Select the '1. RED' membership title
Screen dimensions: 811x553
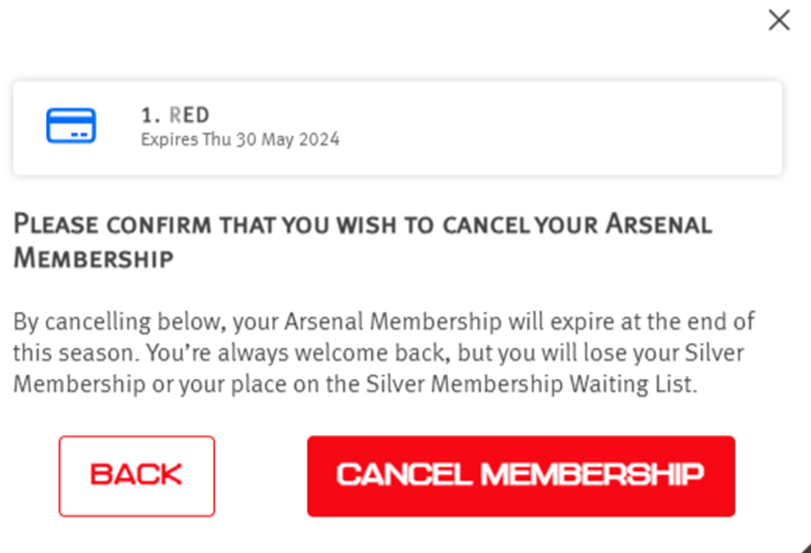pos(175,115)
